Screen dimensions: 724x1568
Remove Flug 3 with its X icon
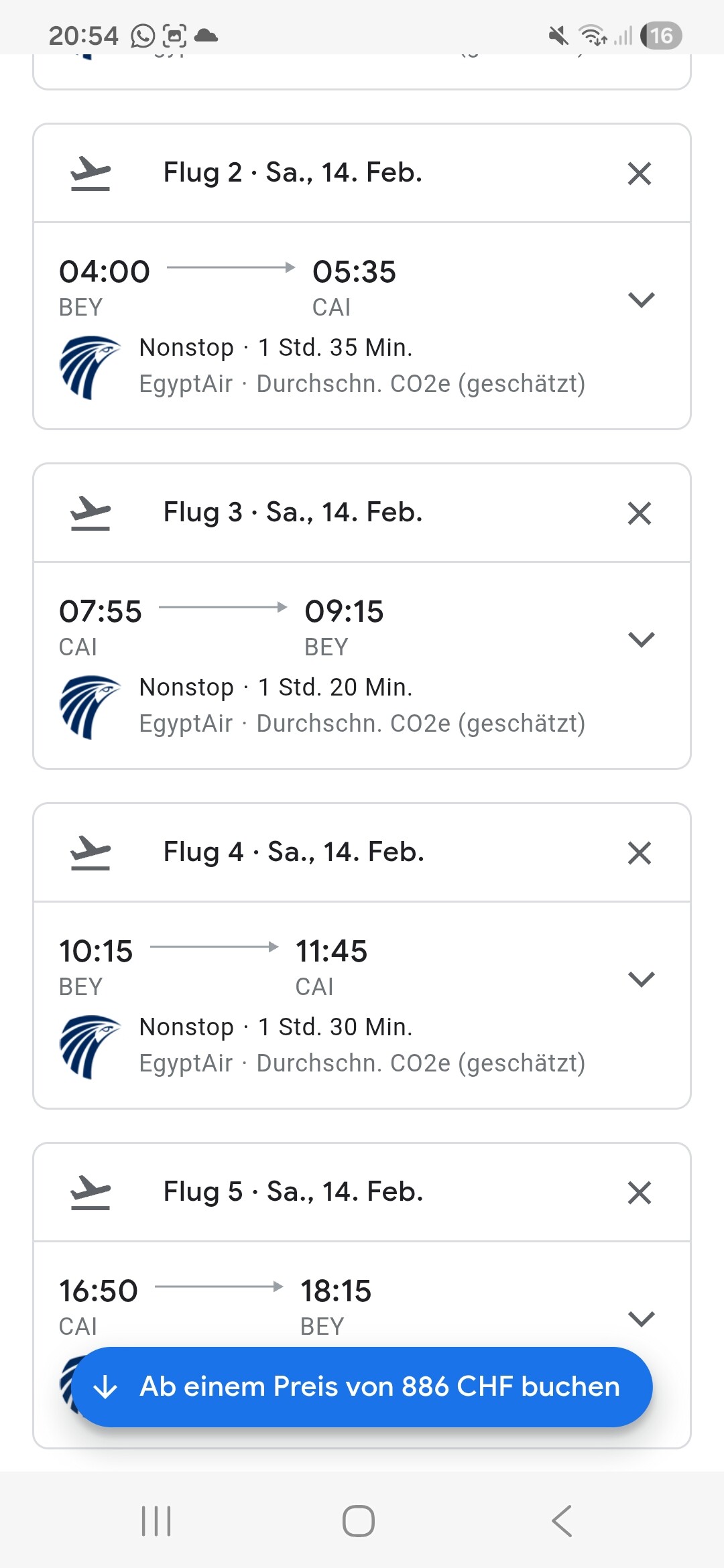pyautogui.click(x=640, y=513)
